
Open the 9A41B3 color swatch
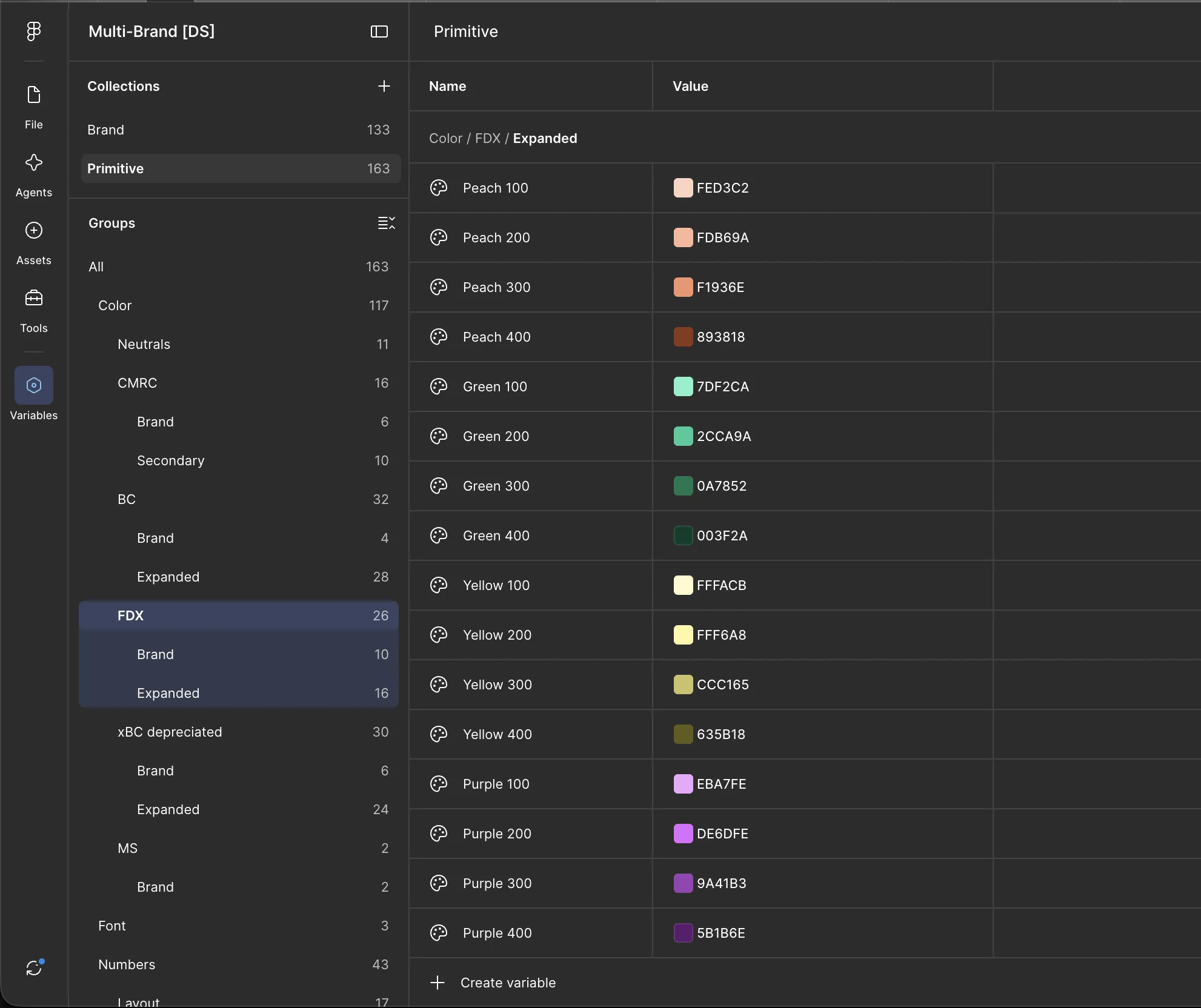click(683, 883)
